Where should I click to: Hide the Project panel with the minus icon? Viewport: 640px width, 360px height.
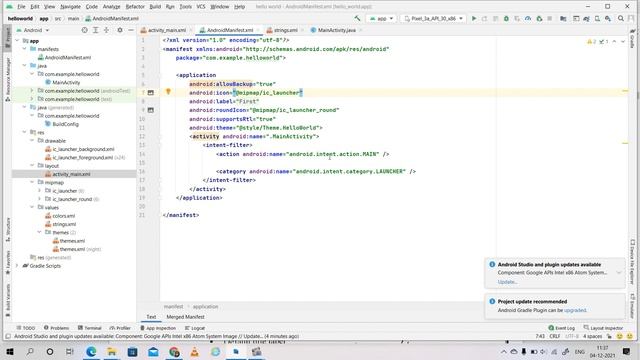131,30
